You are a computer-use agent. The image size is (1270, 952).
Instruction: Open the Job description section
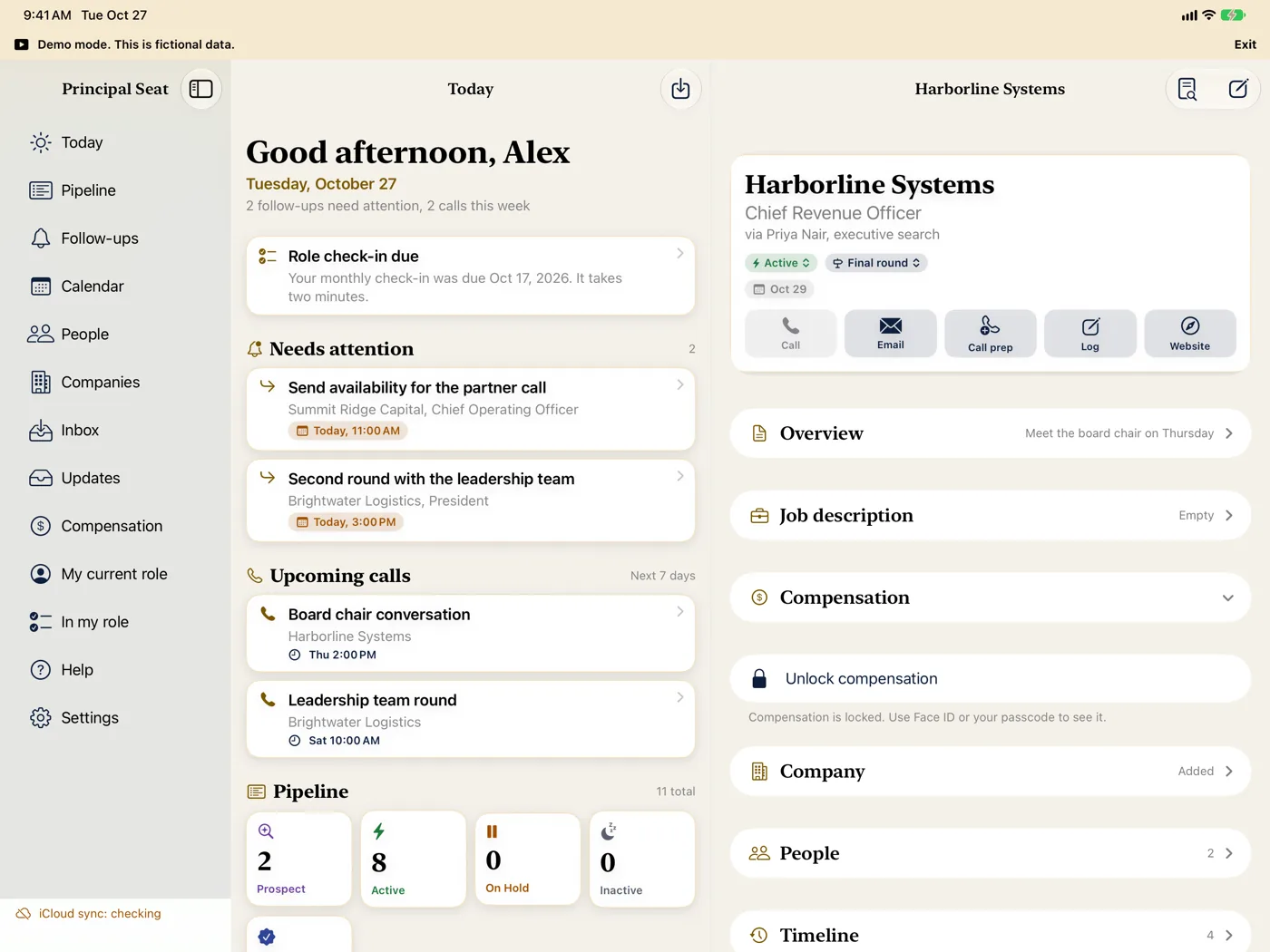click(991, 515)
